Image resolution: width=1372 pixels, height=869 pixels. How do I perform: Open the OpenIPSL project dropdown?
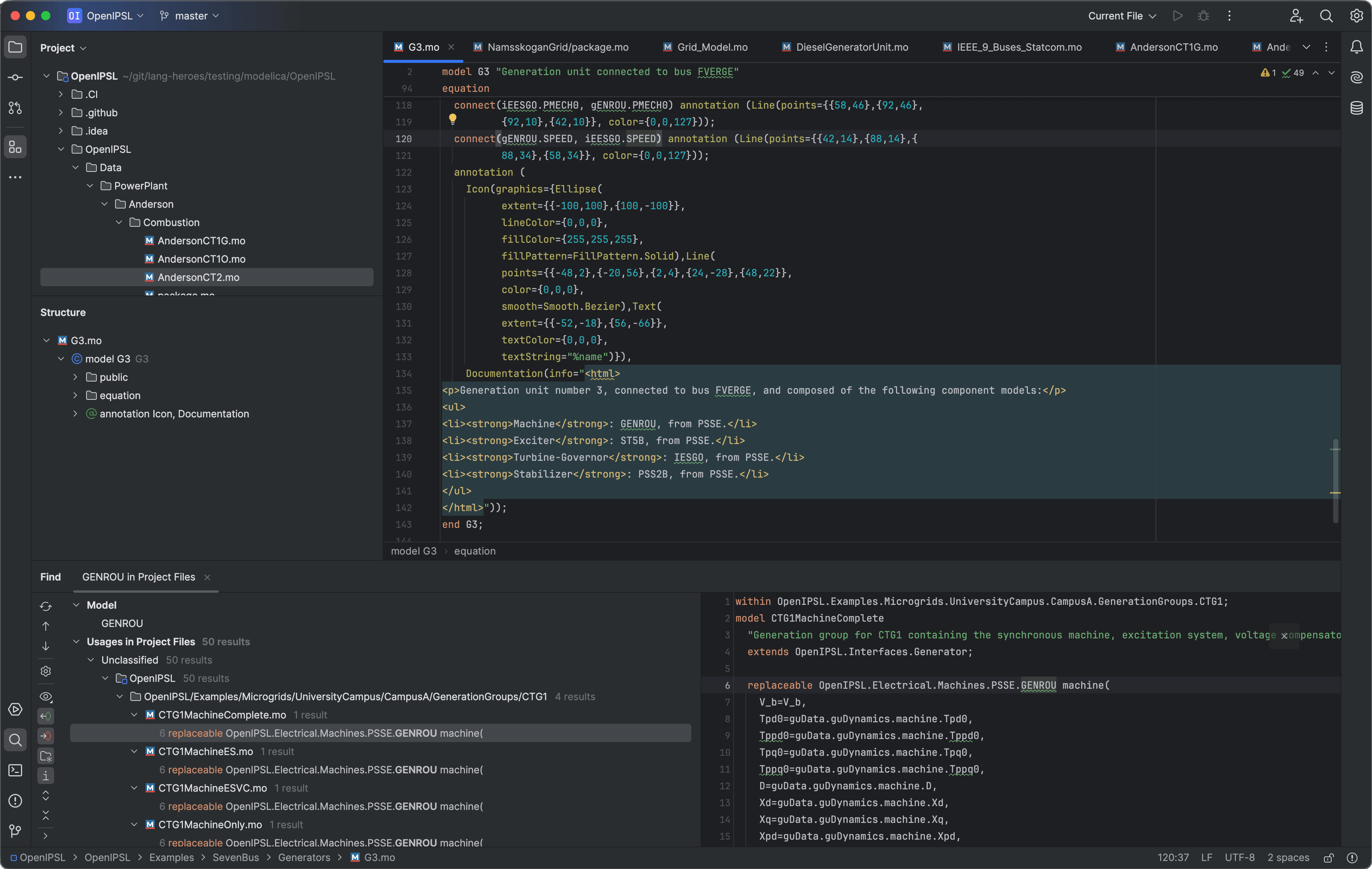pos(106,16)
